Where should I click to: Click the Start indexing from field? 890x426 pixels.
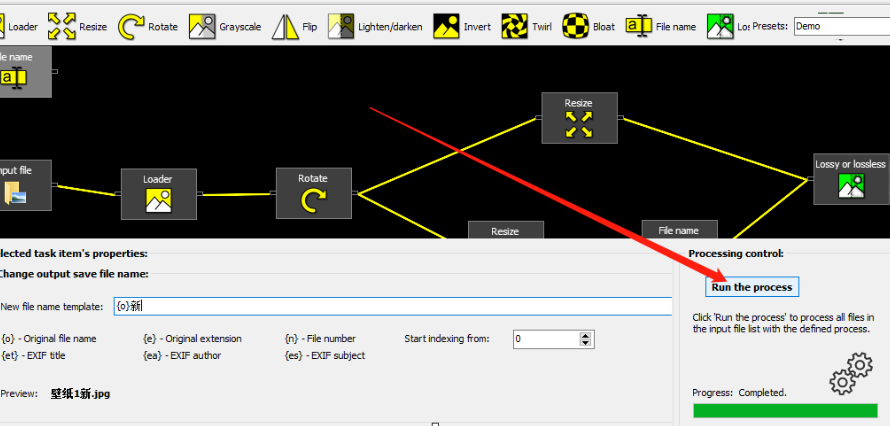546,339
